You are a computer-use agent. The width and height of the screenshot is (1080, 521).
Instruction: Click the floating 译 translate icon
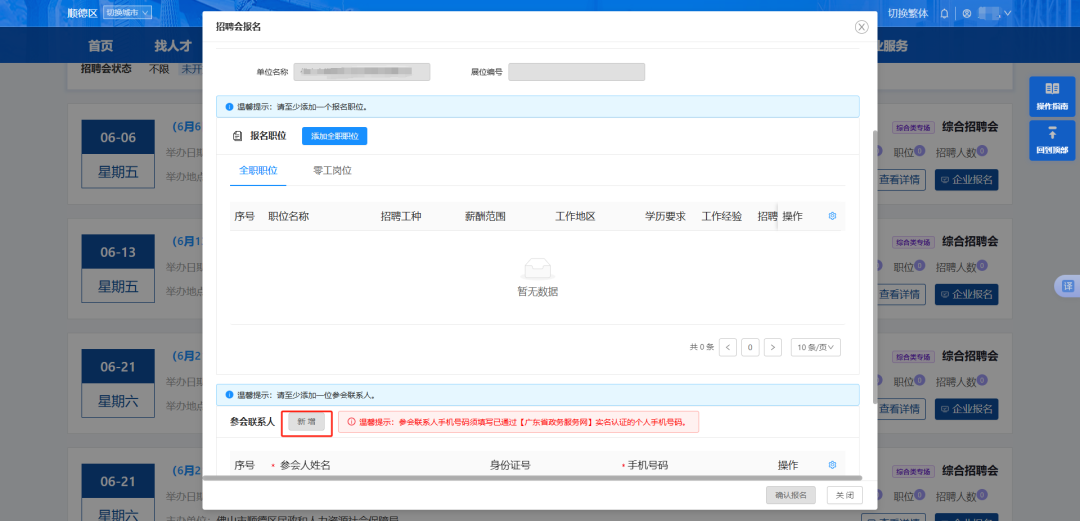pos(1066,286)
